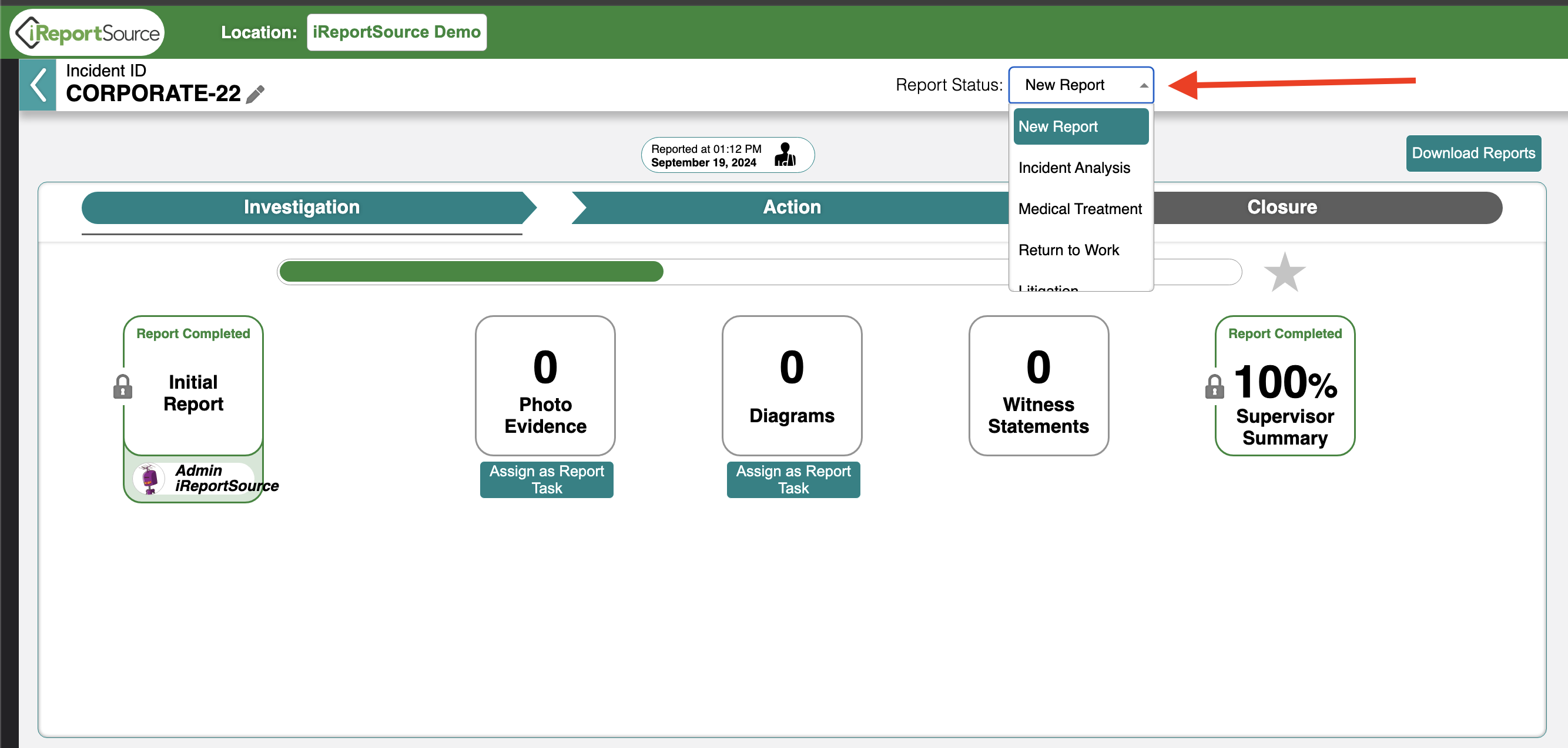
Task: Open the Witness Statements card
Action: point(1038,385)
